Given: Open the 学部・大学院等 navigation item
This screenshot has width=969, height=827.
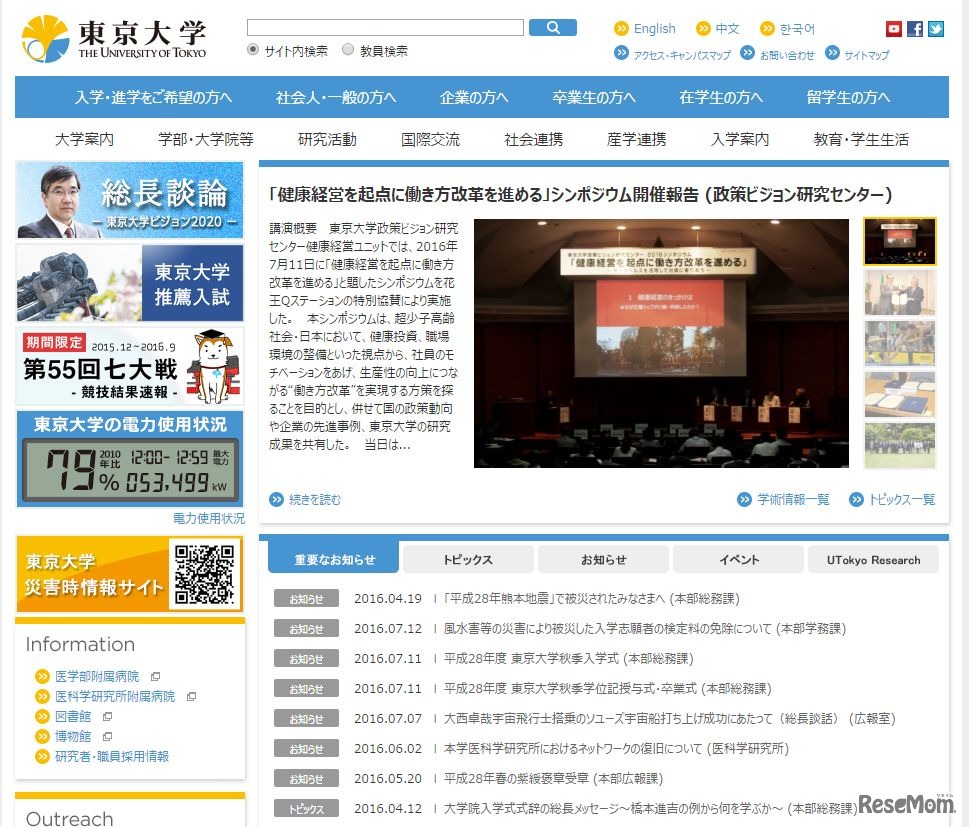Looking at the screenshot, I should pos(206,140).
